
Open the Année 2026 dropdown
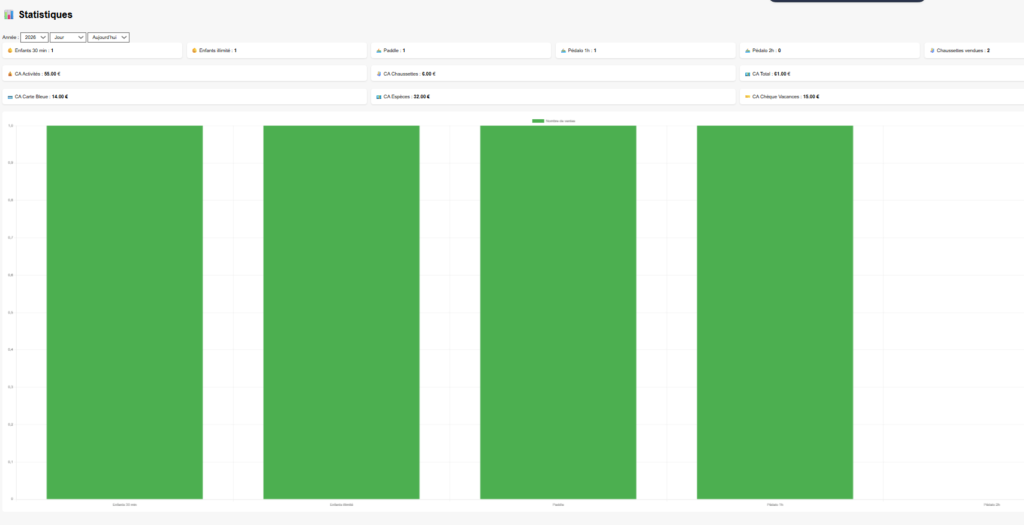tap(34, 37)
